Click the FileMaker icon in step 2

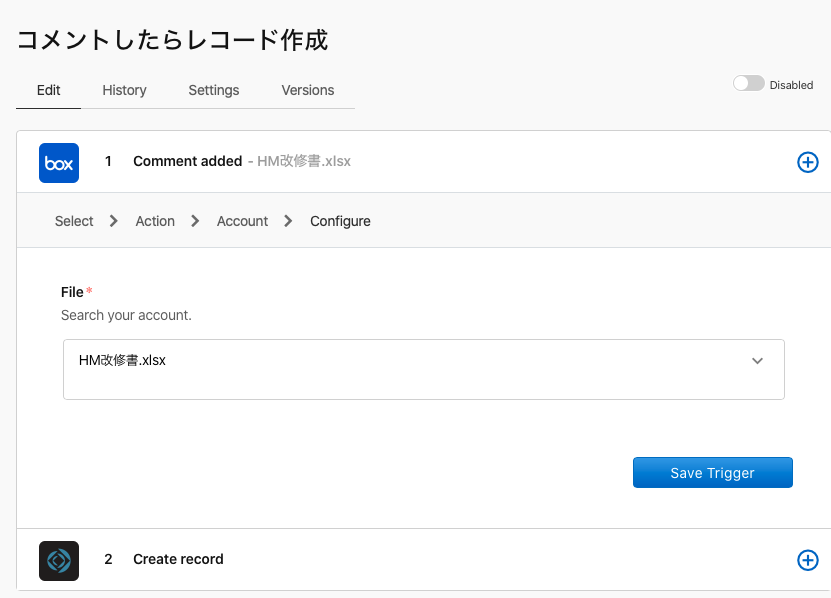(59, 560)
